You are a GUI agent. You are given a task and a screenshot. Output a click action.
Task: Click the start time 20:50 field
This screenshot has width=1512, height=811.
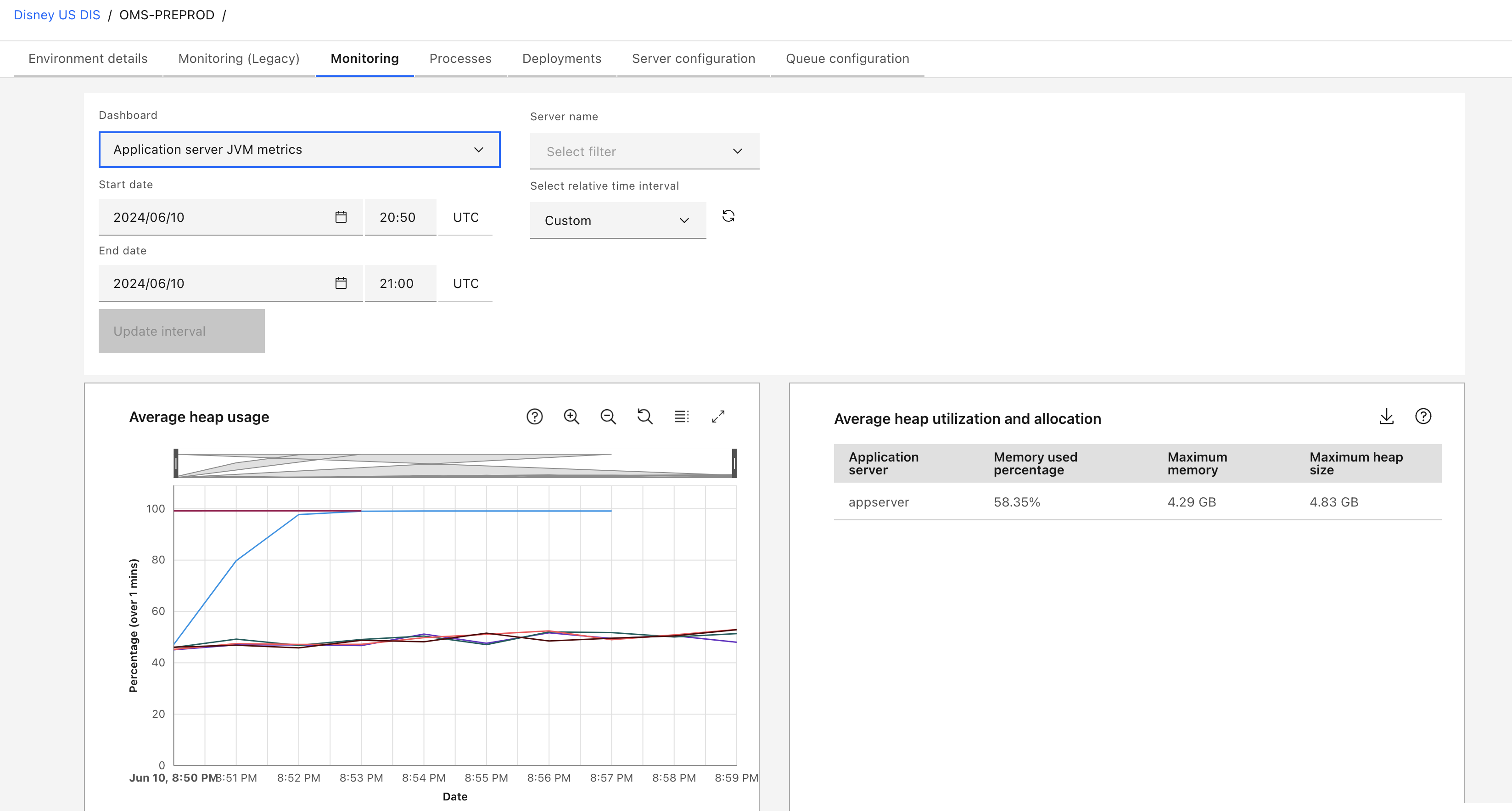tap(400, 217)
